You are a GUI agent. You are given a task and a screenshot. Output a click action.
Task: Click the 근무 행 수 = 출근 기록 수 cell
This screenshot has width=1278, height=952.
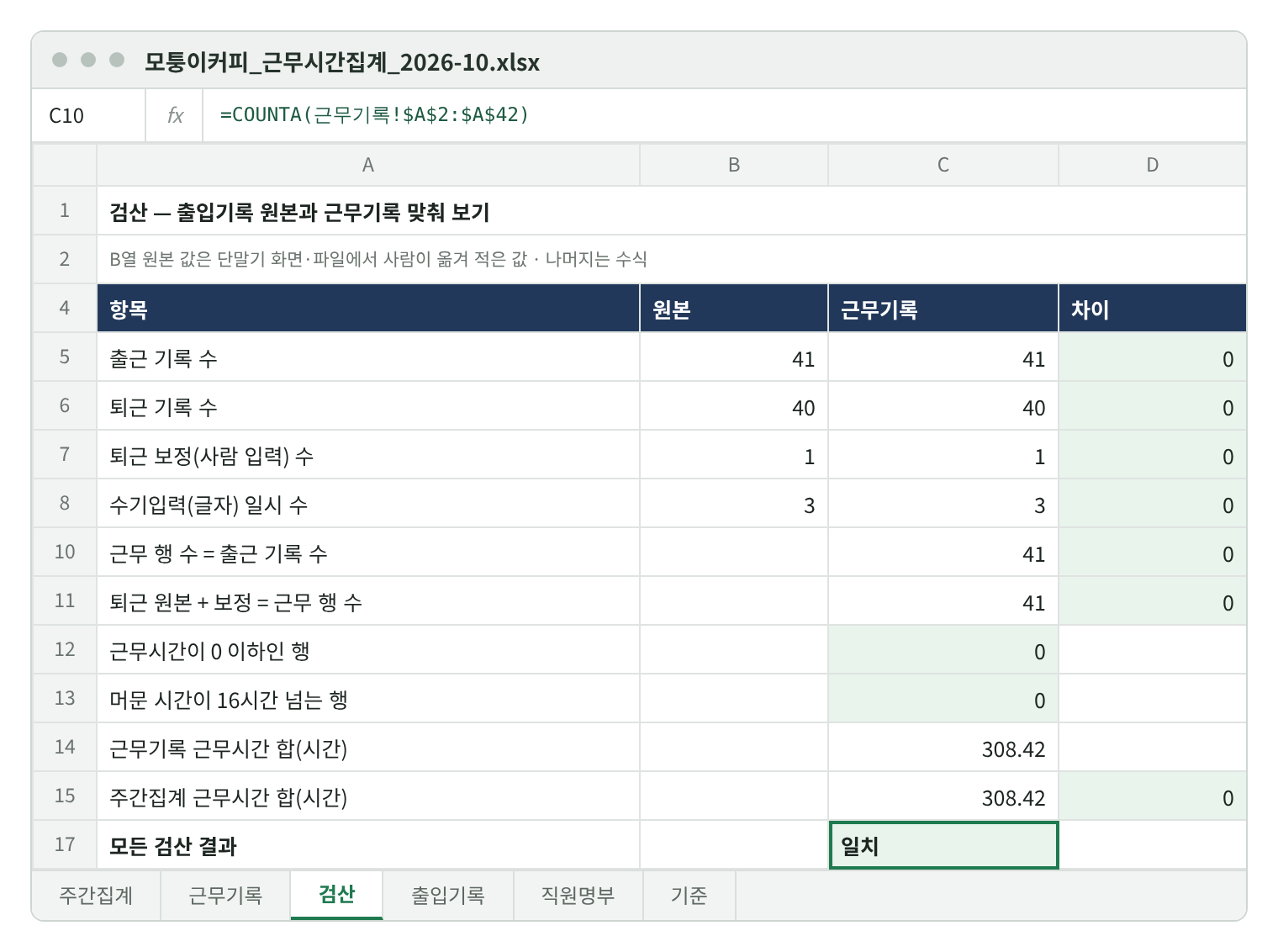368,553
